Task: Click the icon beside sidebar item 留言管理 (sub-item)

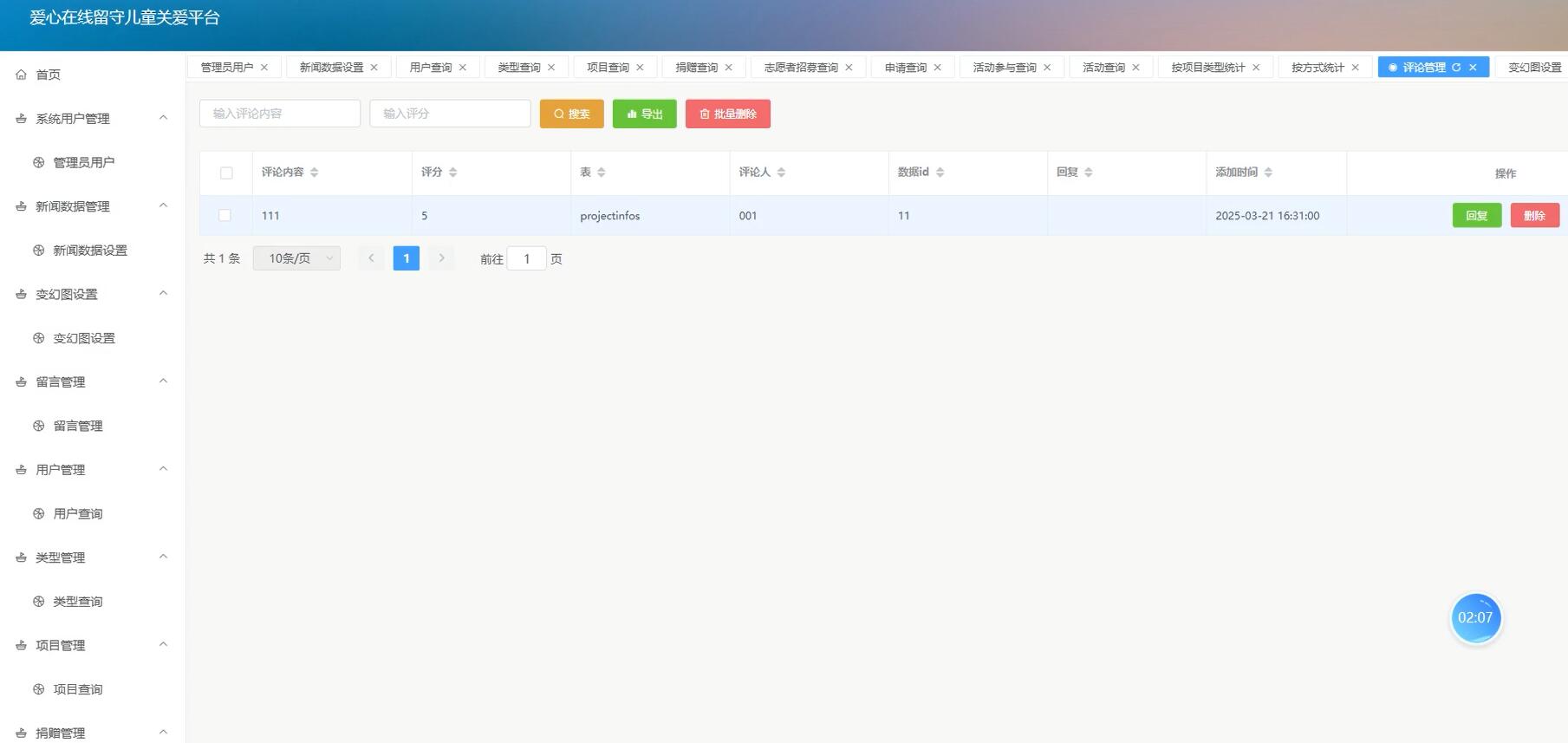Action: pos(38,426)
